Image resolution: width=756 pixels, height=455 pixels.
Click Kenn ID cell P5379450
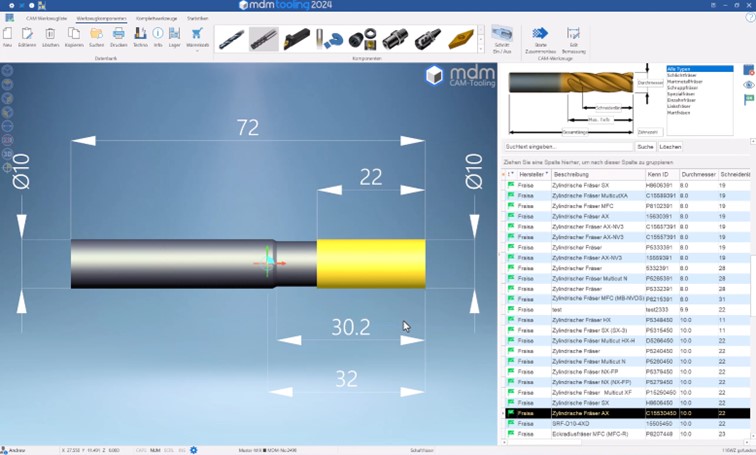click(660, 372)
